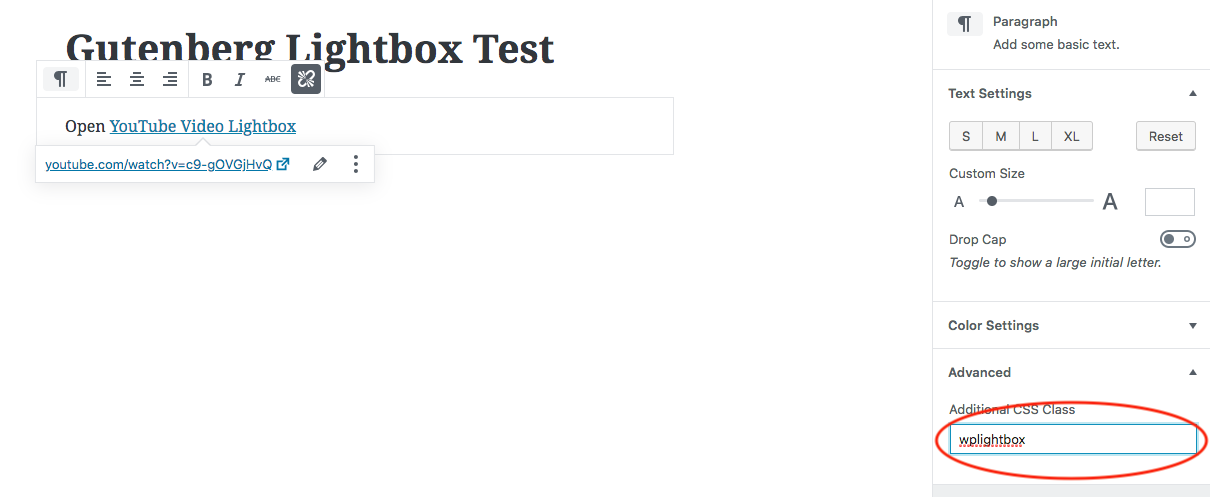This screenshot has width=1210, height=497.
Task: Toggle italic formatting
Action: click(x=240, y=80)
